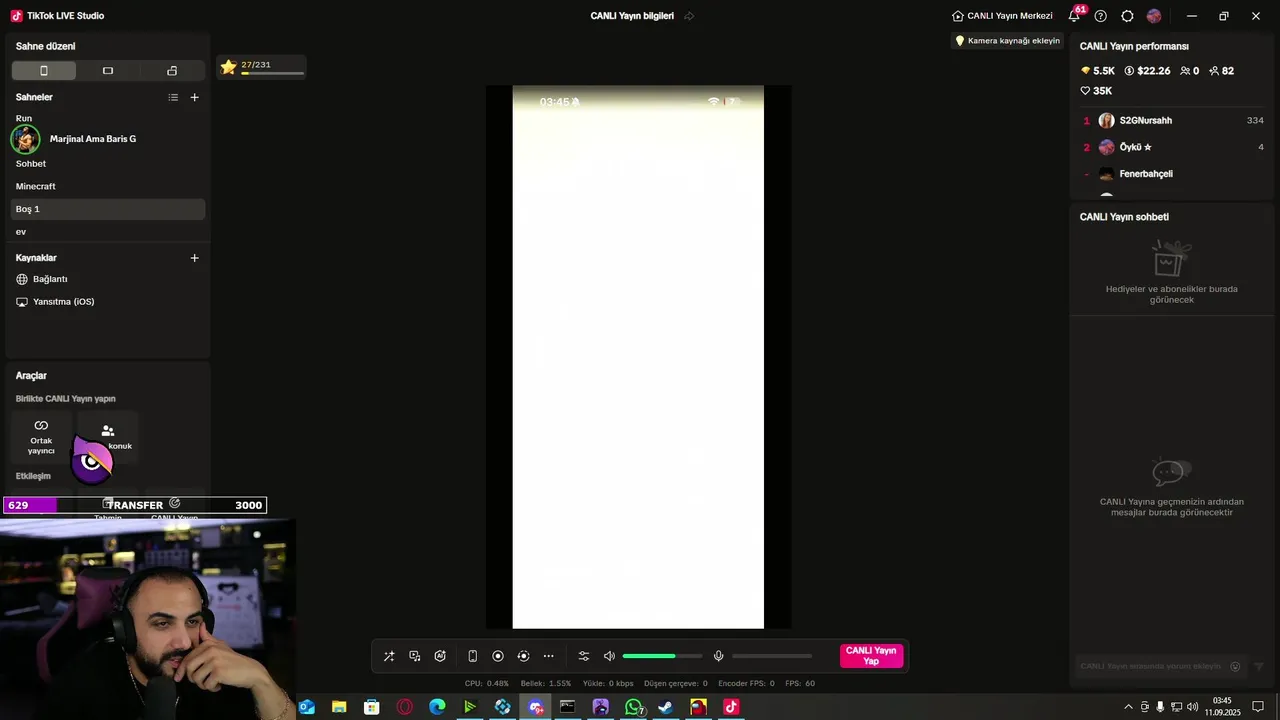This screenshot has width=1280, height=720.
Task: Open the help question mark icon
Action: pos(1101,16)
